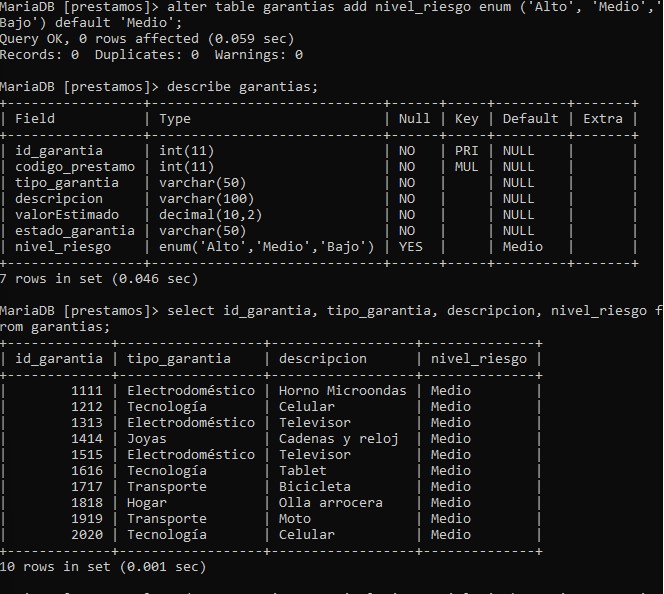The image size is (664, 594).
Task: Click the MUL key value for codigo_prestamo
Action: [x=466, y=167]
